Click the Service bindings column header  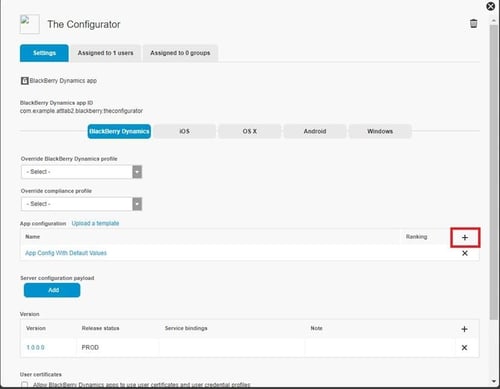click(x=186, y=328)
